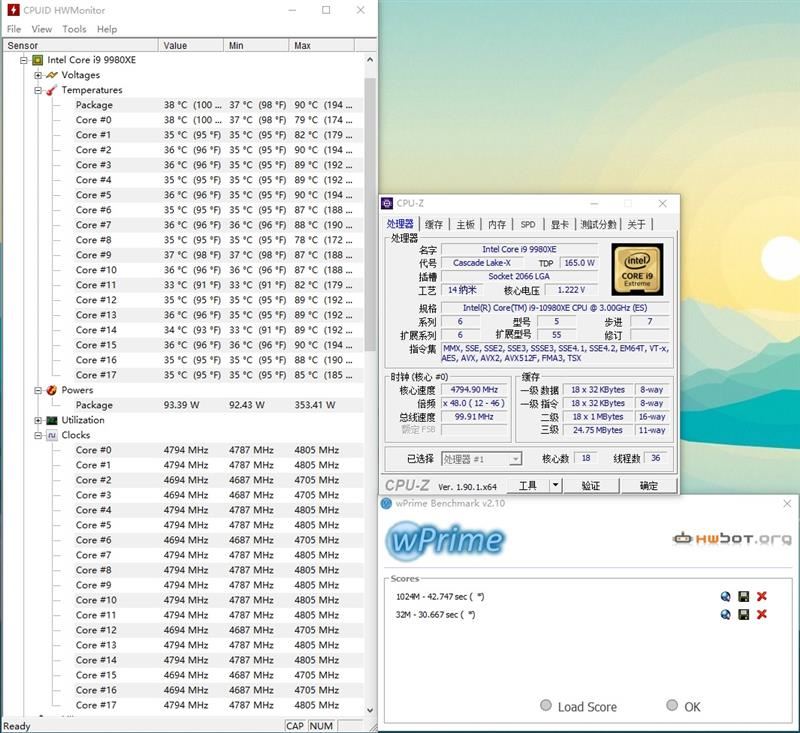Click the CPU-Z title bar app icon
The width and height of the screenshot is (800, 733).
[387, 203]
